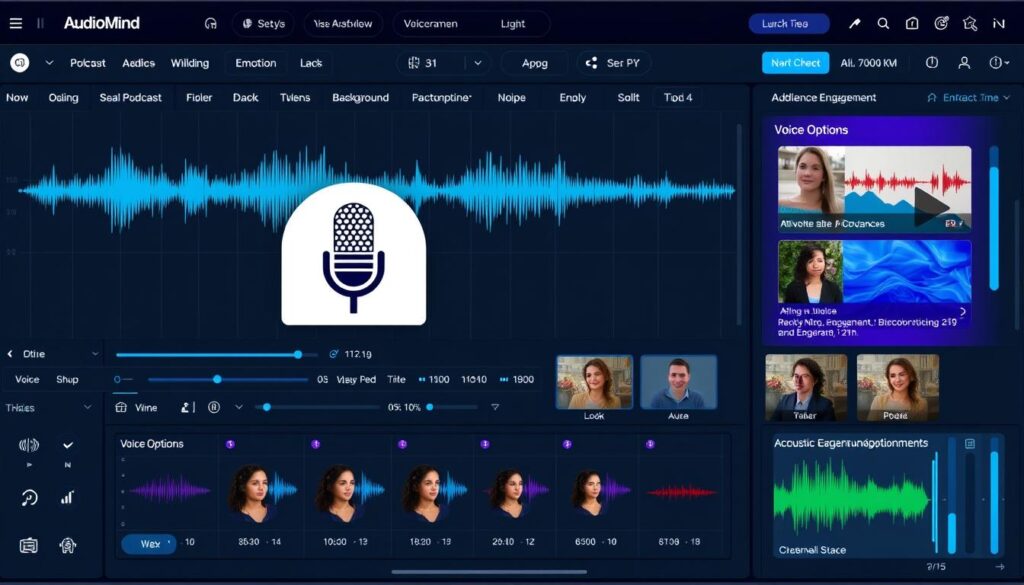Screen dimensions: 1024x585
Task: Click the circular target icon in top bar
Action: tap(941, 24)
